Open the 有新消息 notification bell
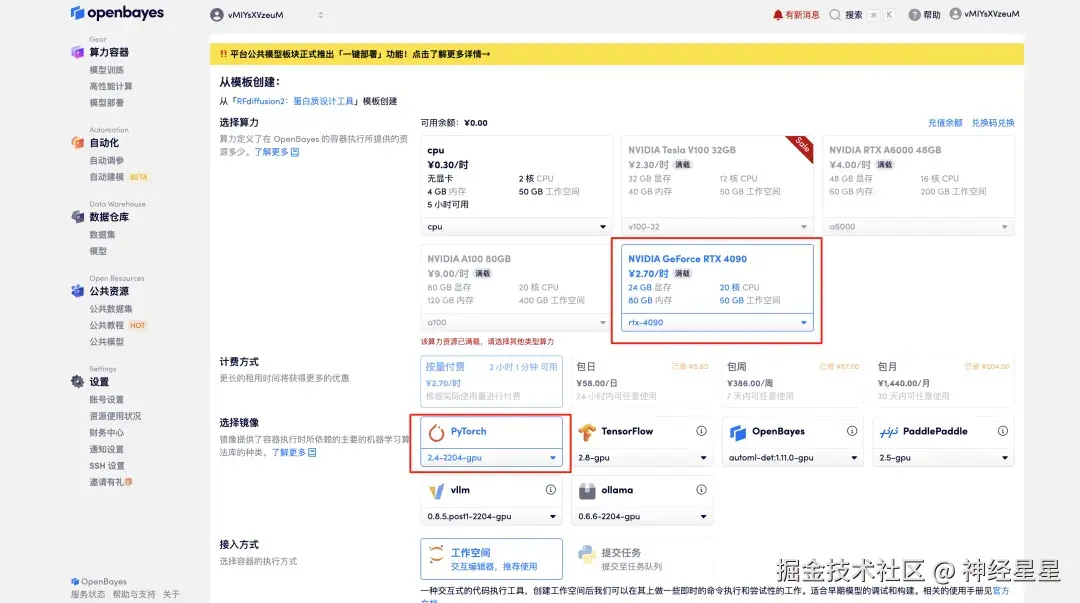 click(778, 14)
